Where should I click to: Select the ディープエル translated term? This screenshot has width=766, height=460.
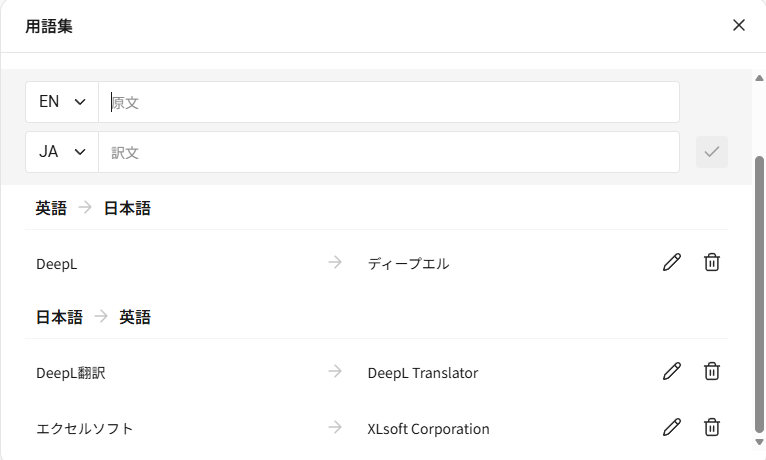click(x=408, y=264)
